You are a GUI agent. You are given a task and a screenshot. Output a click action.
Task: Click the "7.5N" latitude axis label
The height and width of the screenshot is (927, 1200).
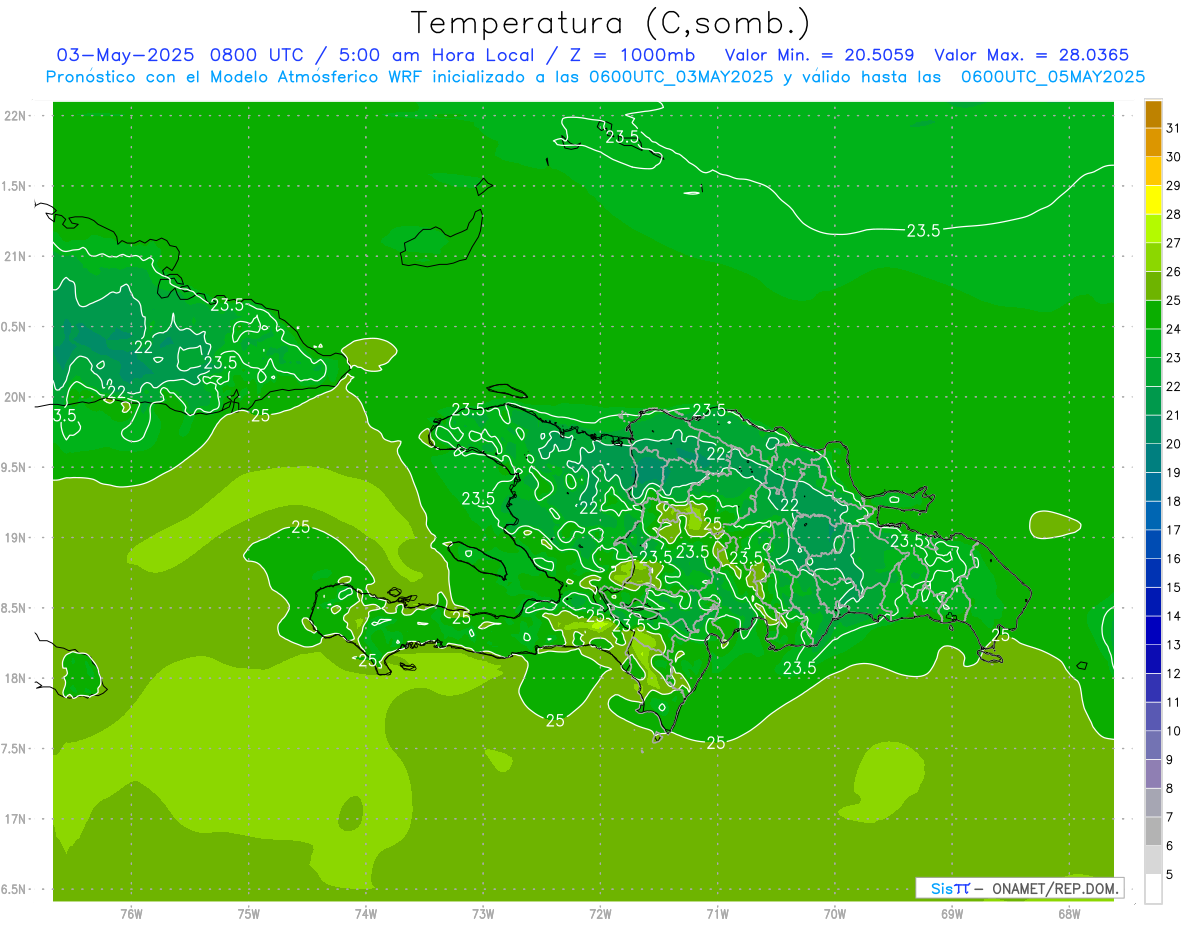[15, 748]
